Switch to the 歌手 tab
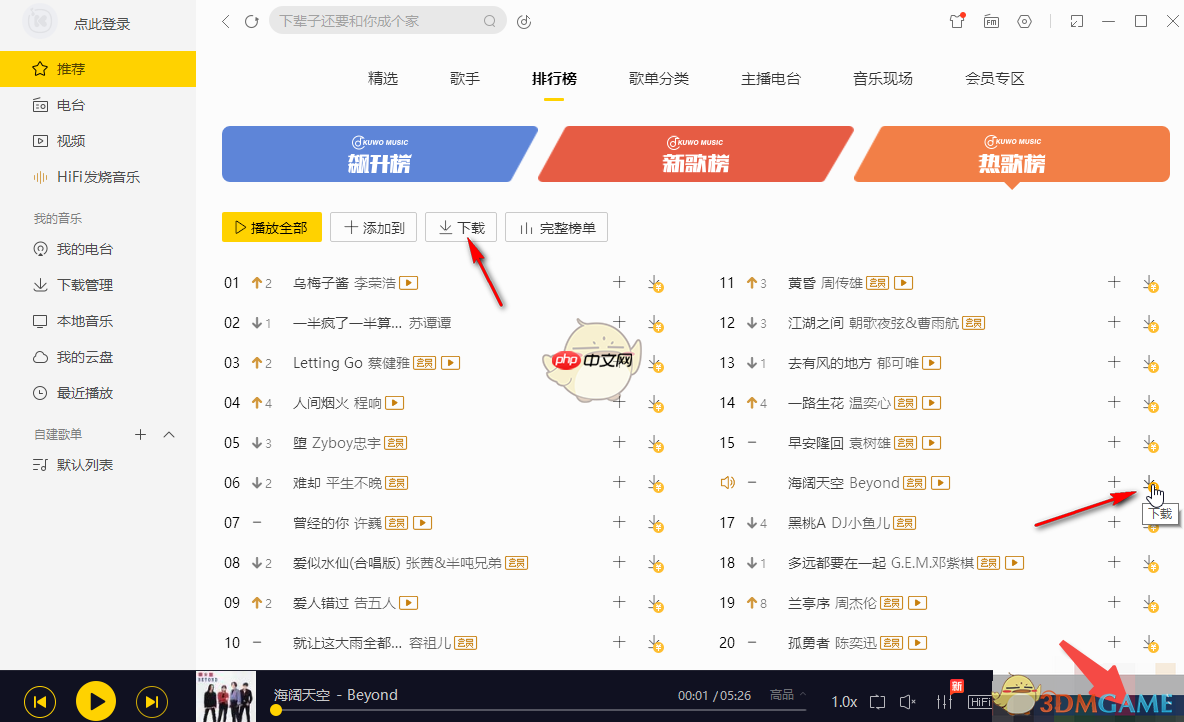This screenshot has height=722, width=1184. (464, 78)
